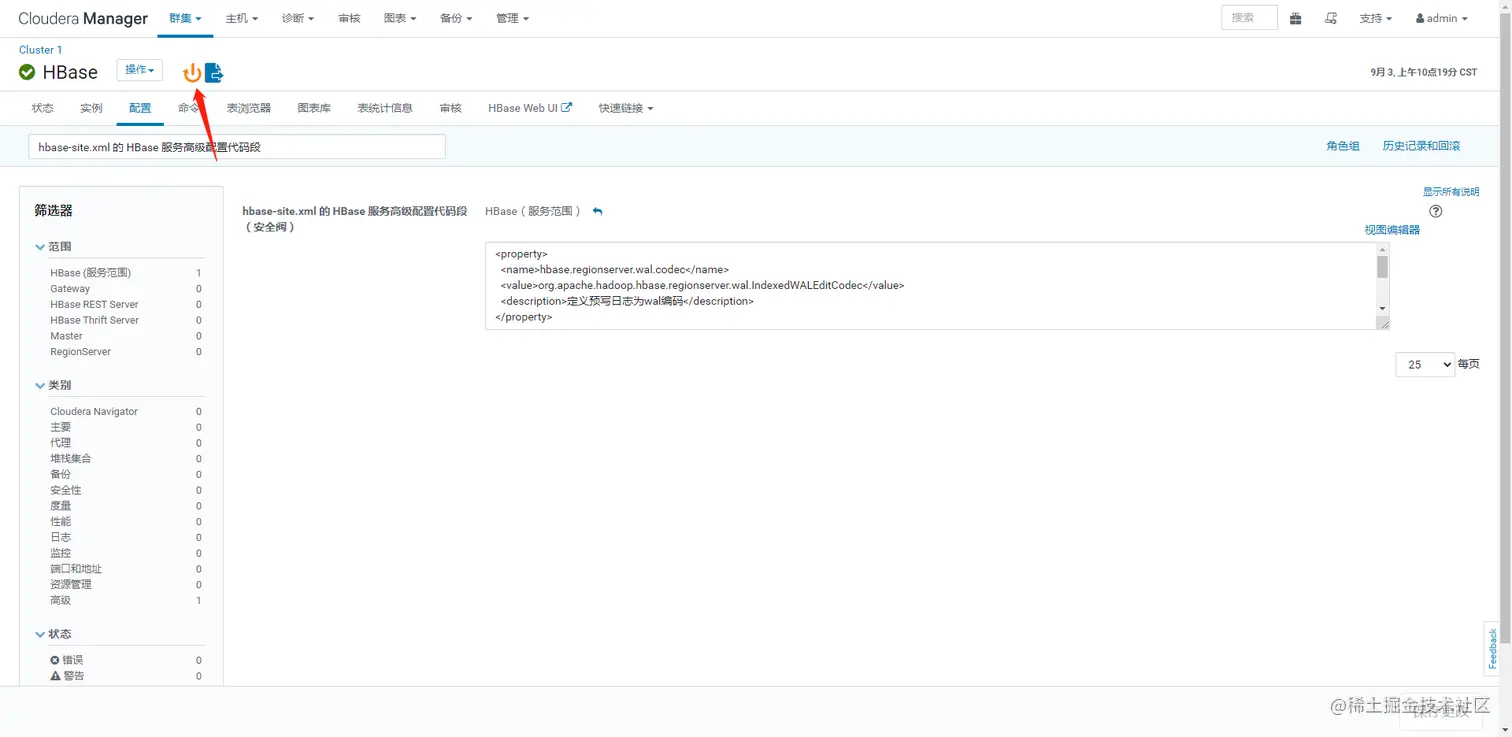Open the 管理 dropdown menu
Screen dimensions: 1512x737
click(512, 18)
